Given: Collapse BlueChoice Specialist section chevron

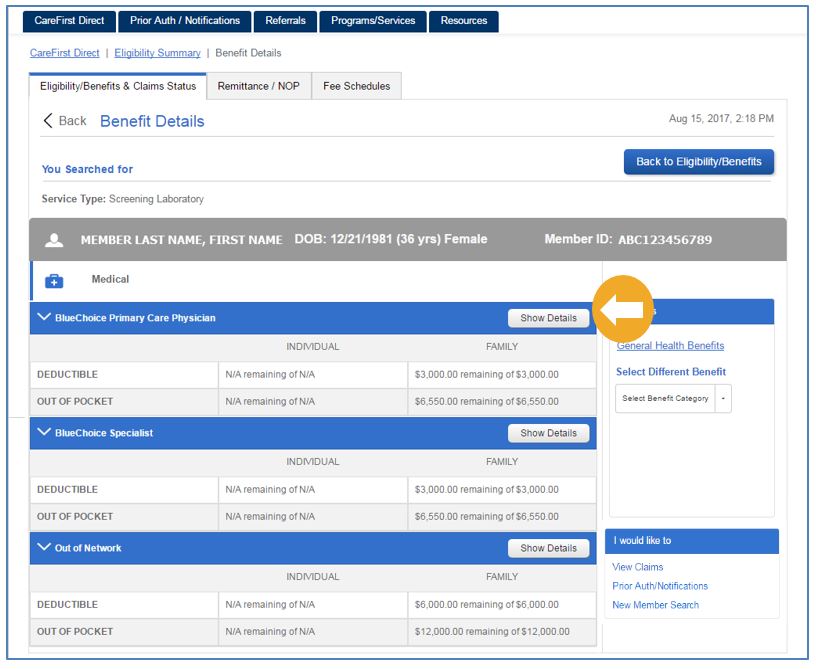Looking at the screenshot, I should point(44,432).
